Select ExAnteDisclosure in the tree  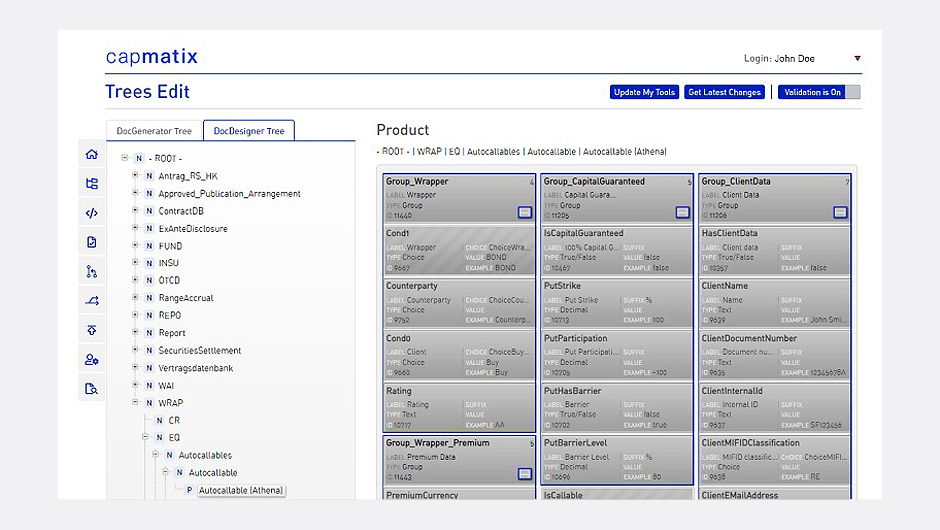point(193,228)
